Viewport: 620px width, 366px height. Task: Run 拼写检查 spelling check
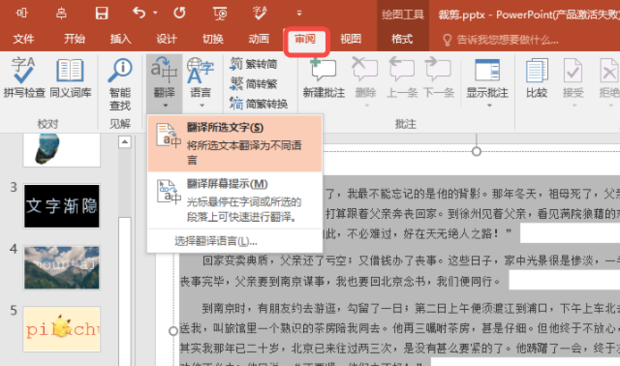(24, 77)
